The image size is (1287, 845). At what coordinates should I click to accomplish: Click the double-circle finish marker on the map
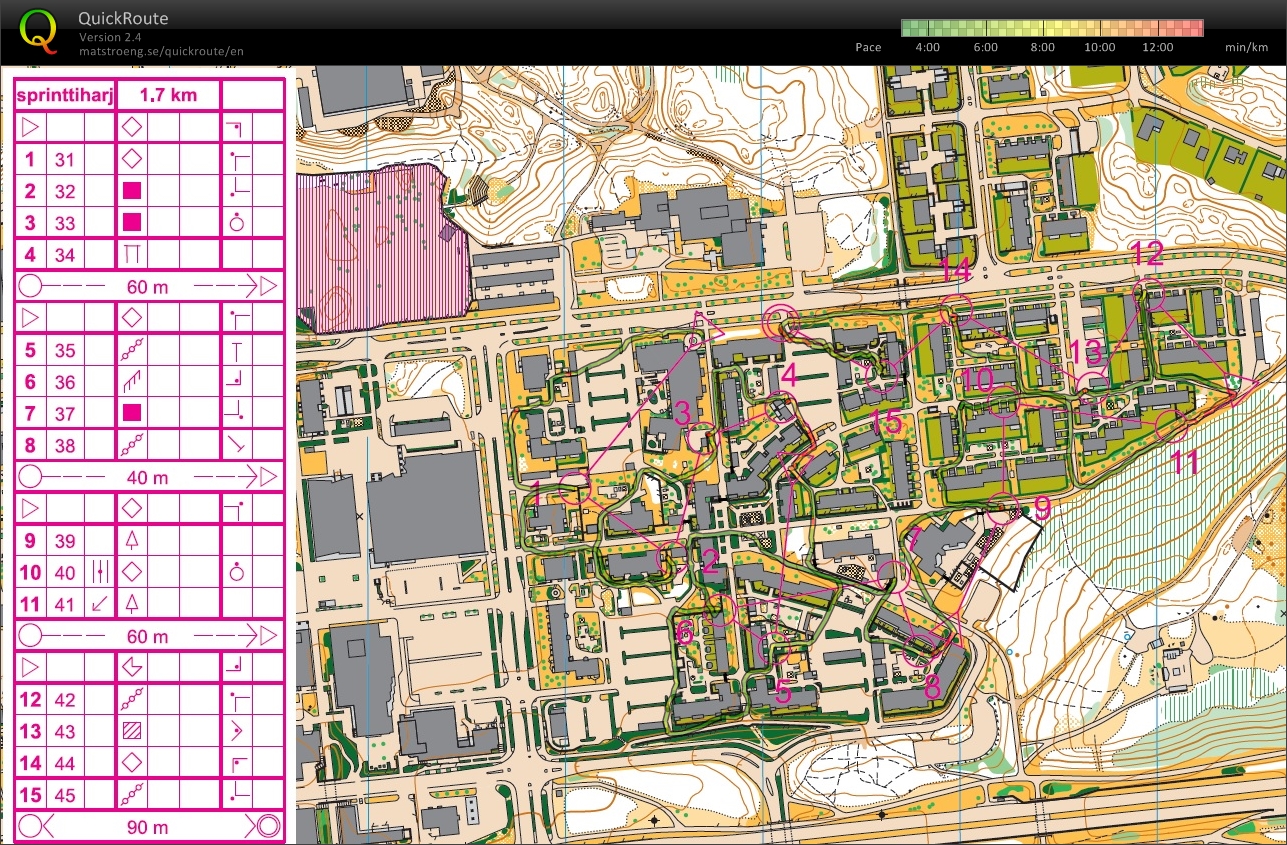pos(778,322)
